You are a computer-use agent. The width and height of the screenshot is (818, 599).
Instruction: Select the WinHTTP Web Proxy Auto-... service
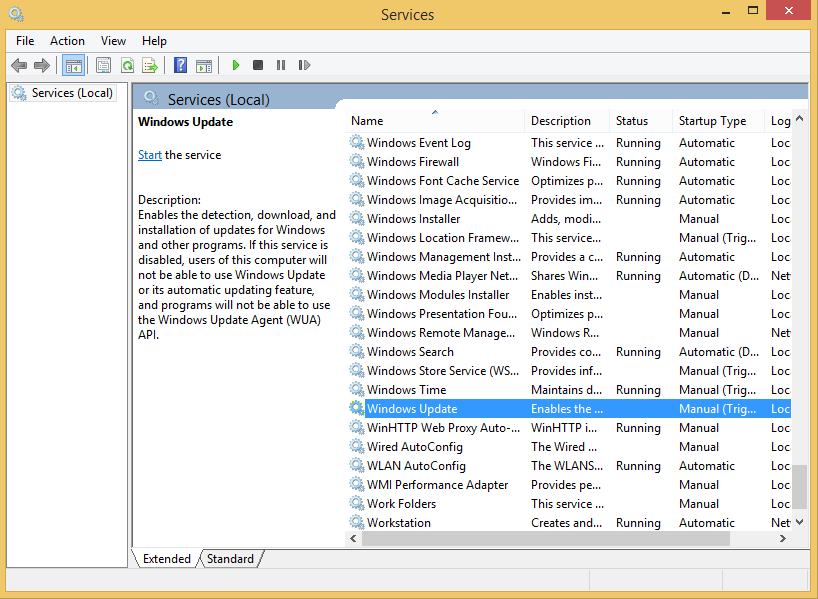click(568, 427)
